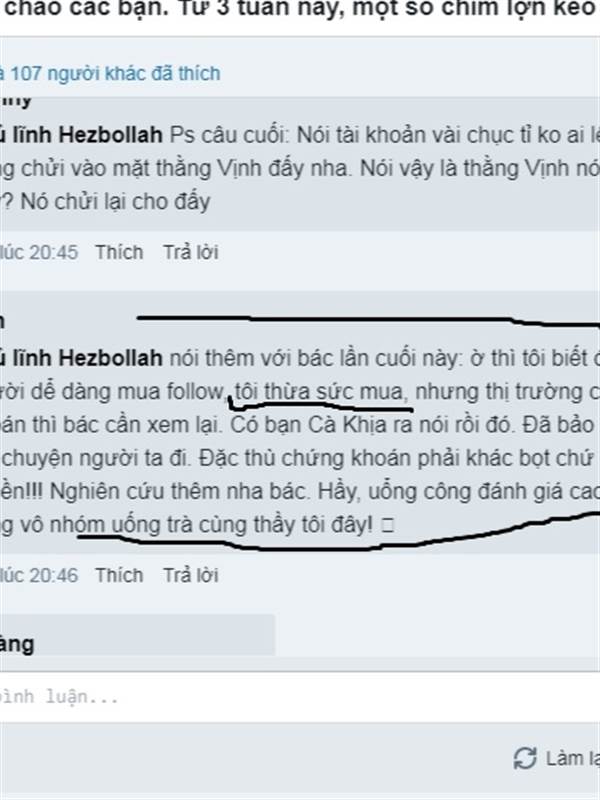Reply to the comment posted at 20:45

click(191, 253)
